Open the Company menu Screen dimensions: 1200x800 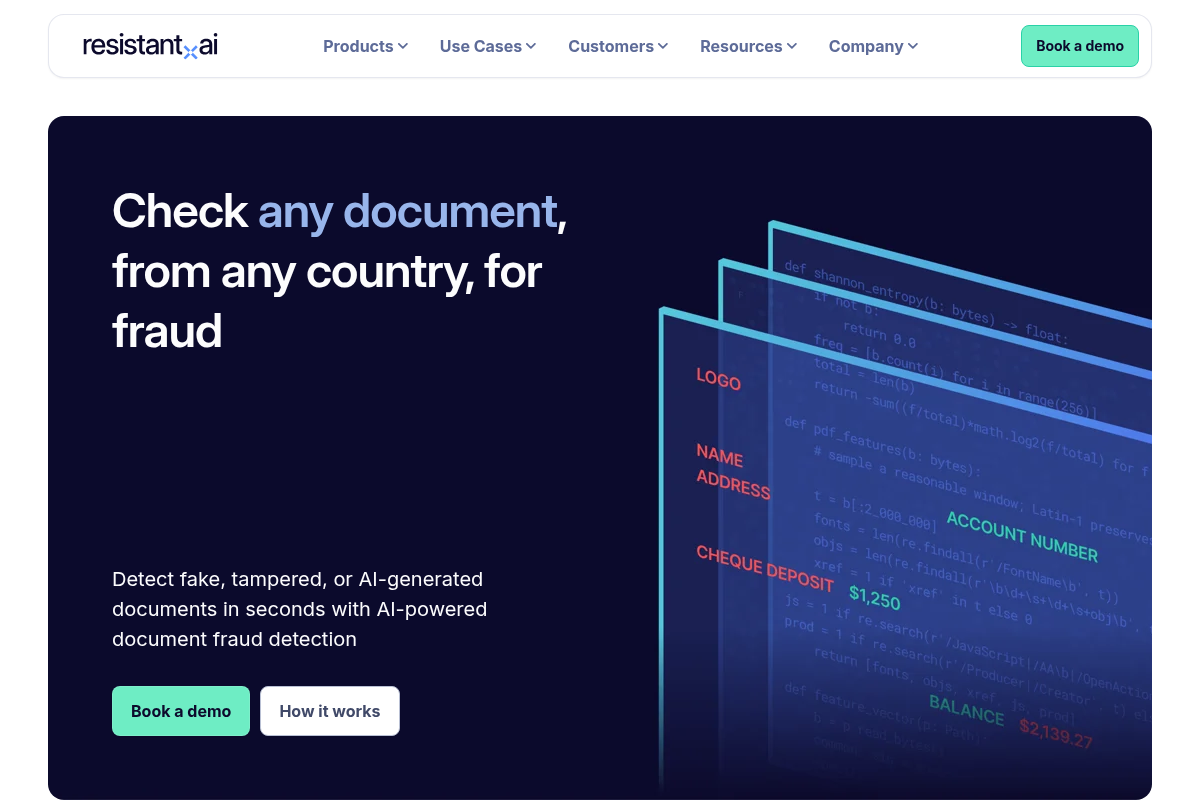[874, 46]
